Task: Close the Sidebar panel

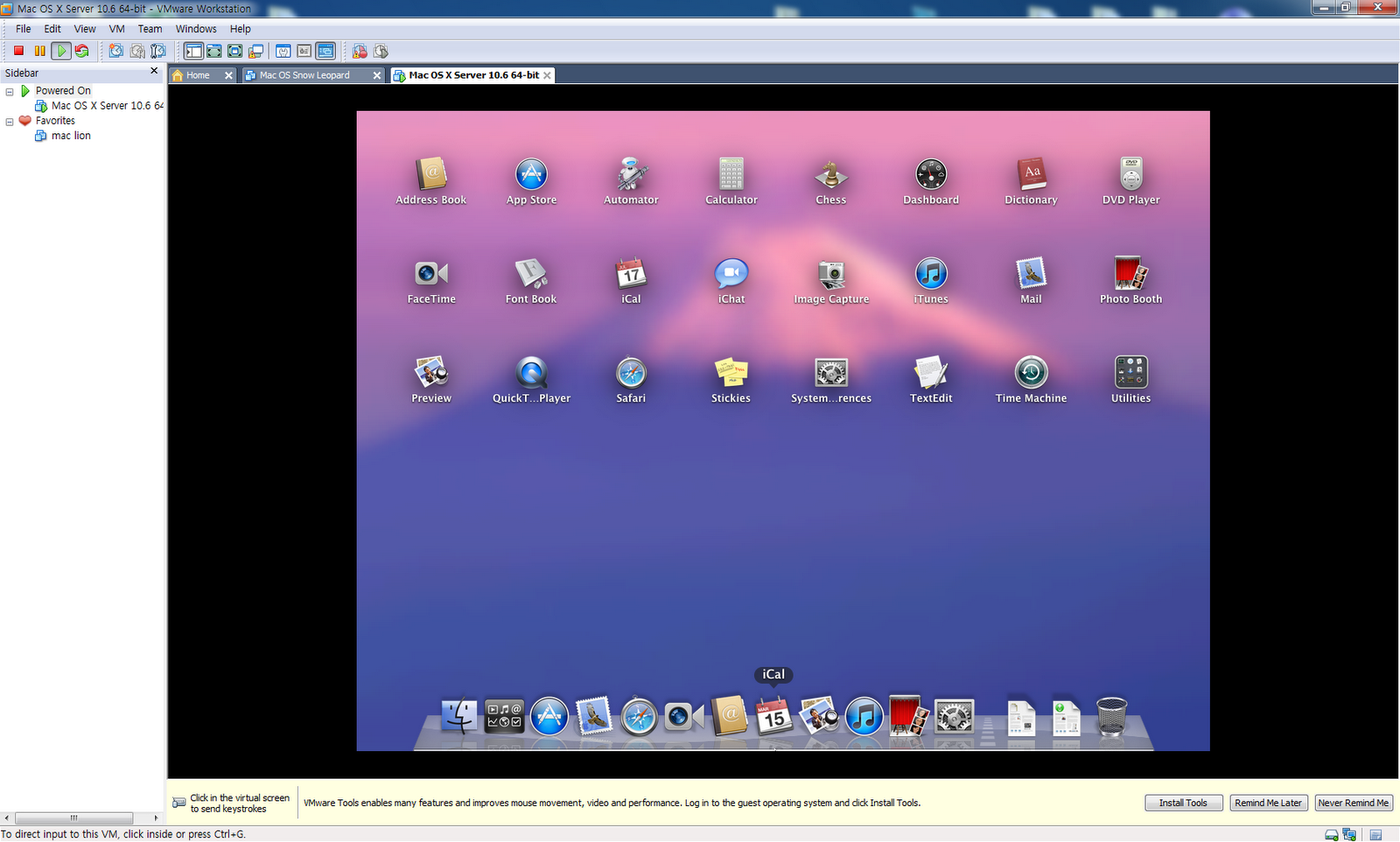Action: click(x=155, y=71)
